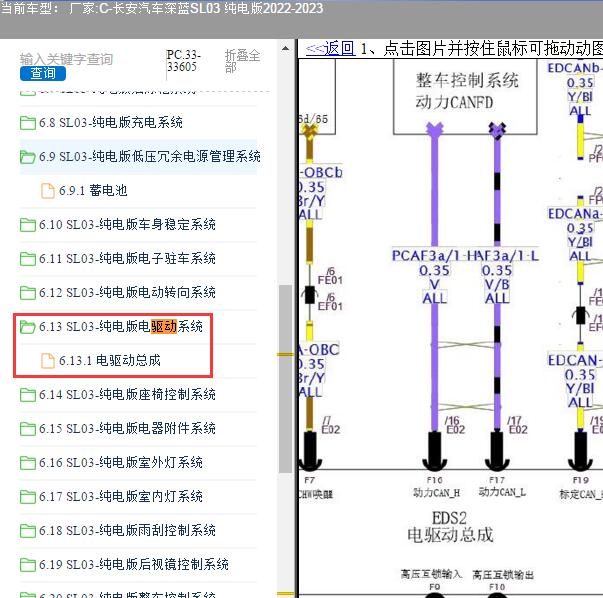Viewport: 603px width, 598px height.
Task: Click the 高压互锁输出 pin label
Action: tap(503, 575)
